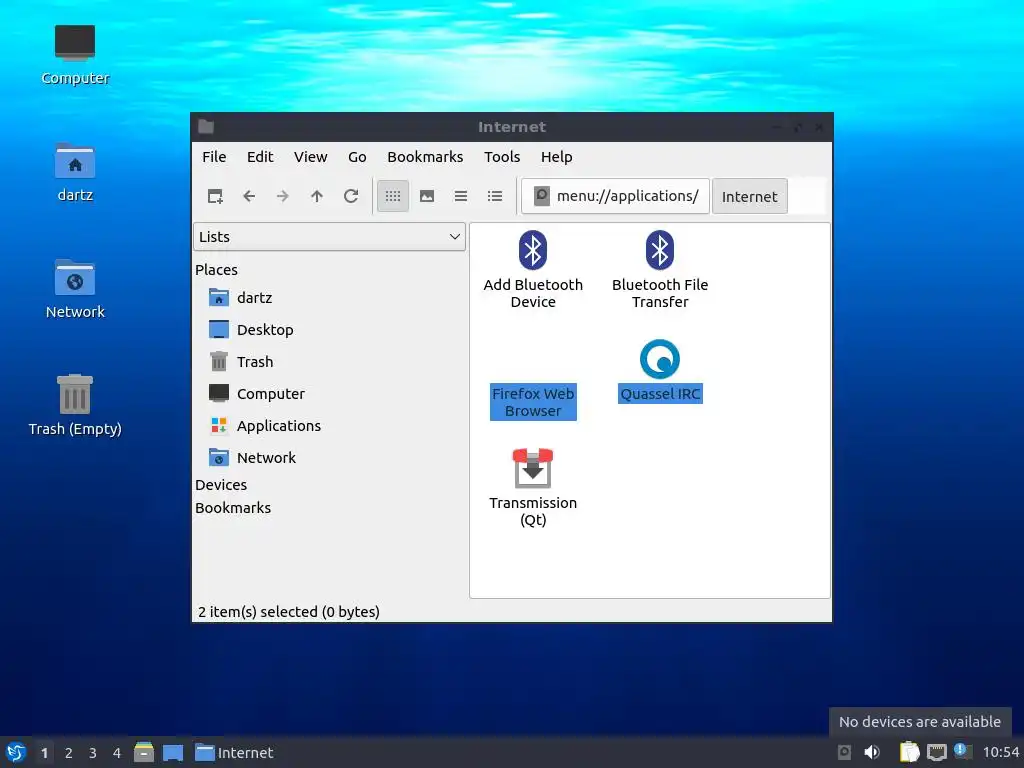
Task: Switch to thumbnail view mode
Action: point(427,196)
